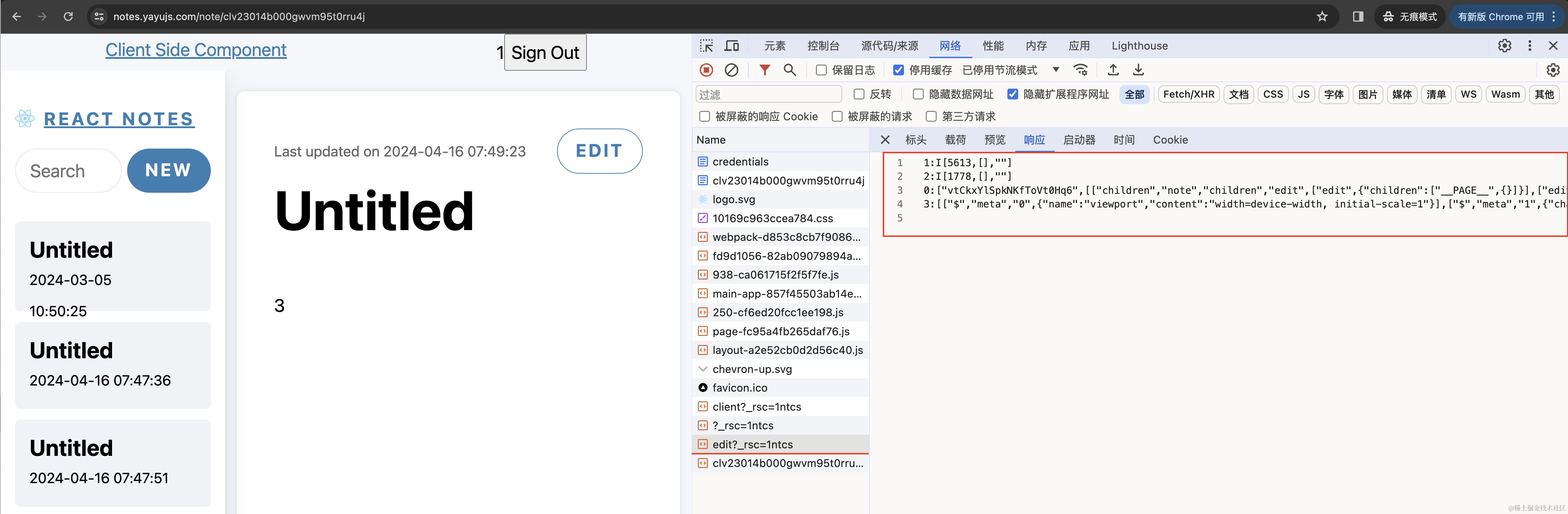Activate the inspect element picker icon
This screenshot has height=514, width=1568.
pos(706,46)
